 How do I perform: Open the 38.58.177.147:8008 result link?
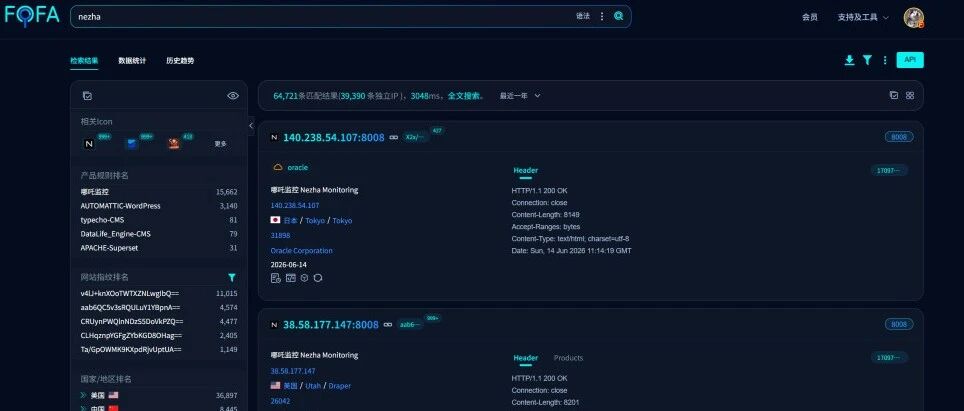(x=331, y=325)
